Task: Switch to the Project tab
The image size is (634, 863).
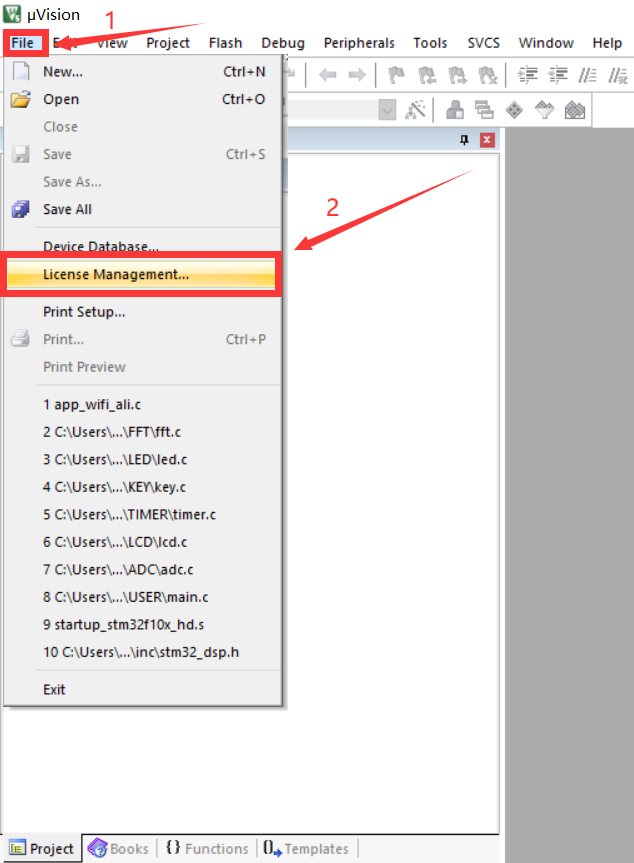Action: [41, 849]
